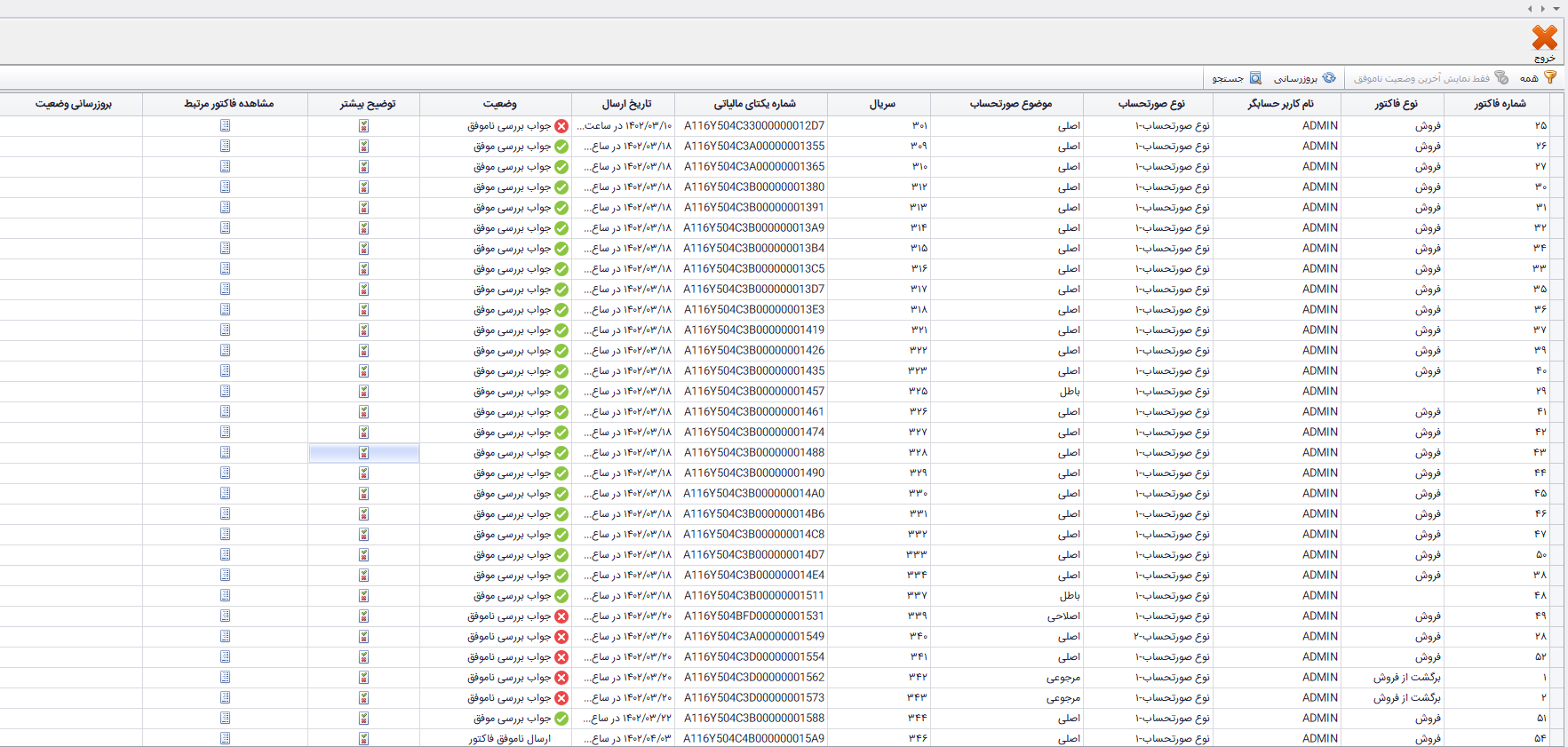Select tax ID cell A116Y504C3B00000001435
1568x747 pixels.
[x=753, y=371]
